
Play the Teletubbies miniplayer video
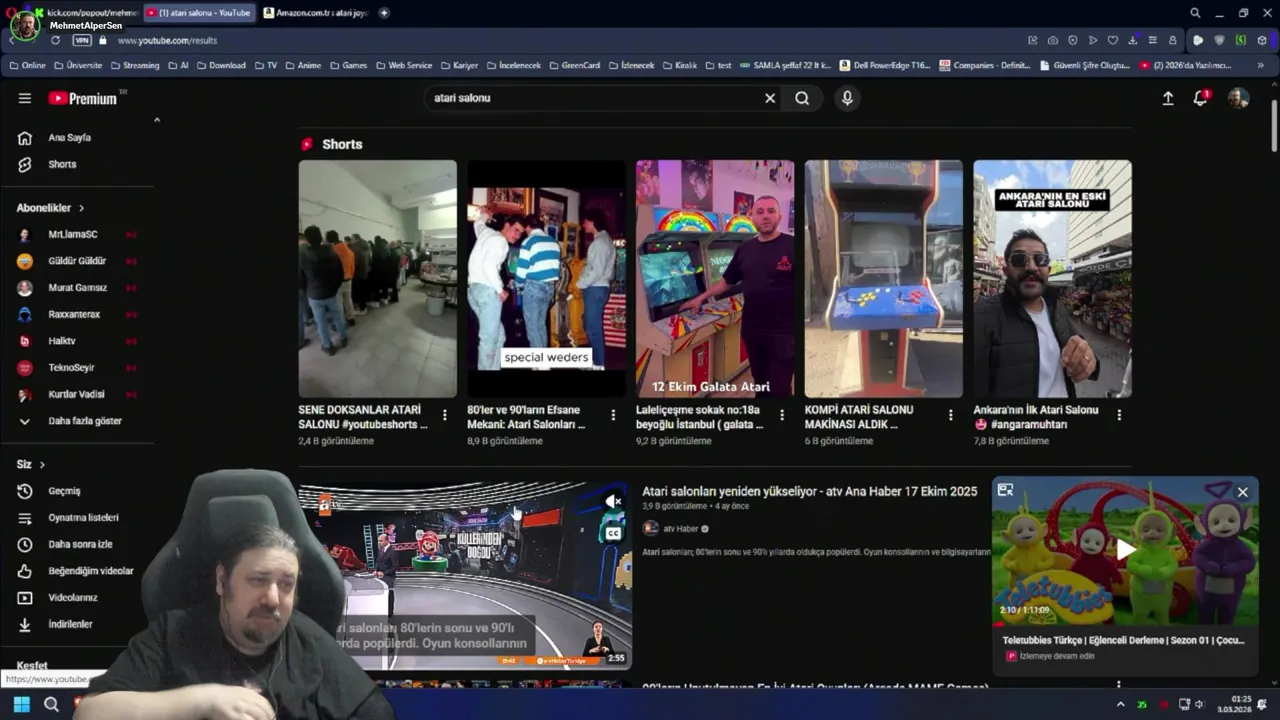point(1126,549)
